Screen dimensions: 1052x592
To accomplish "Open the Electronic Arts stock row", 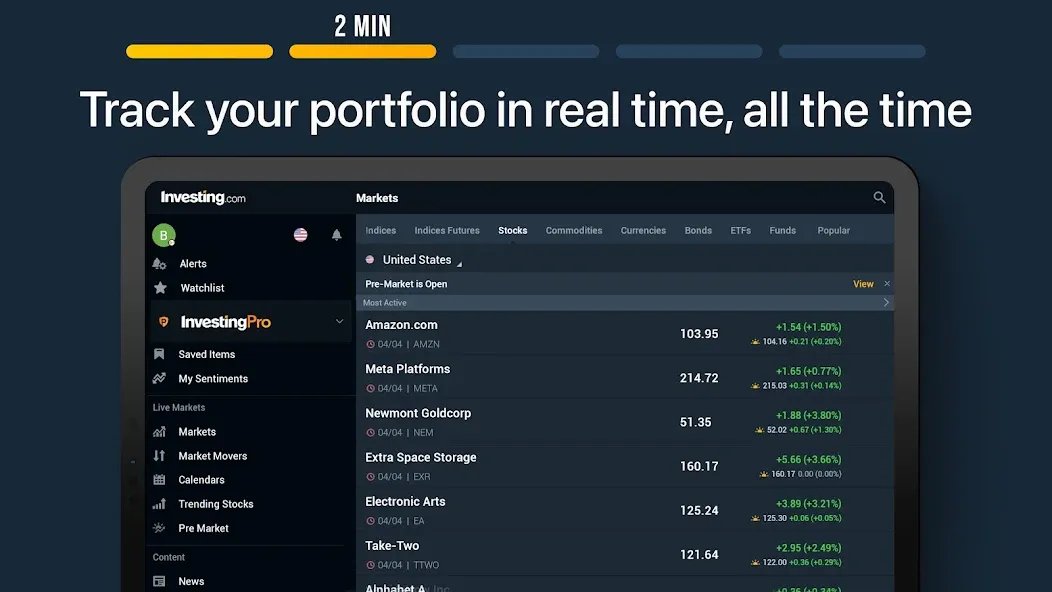I will (625, 511).
